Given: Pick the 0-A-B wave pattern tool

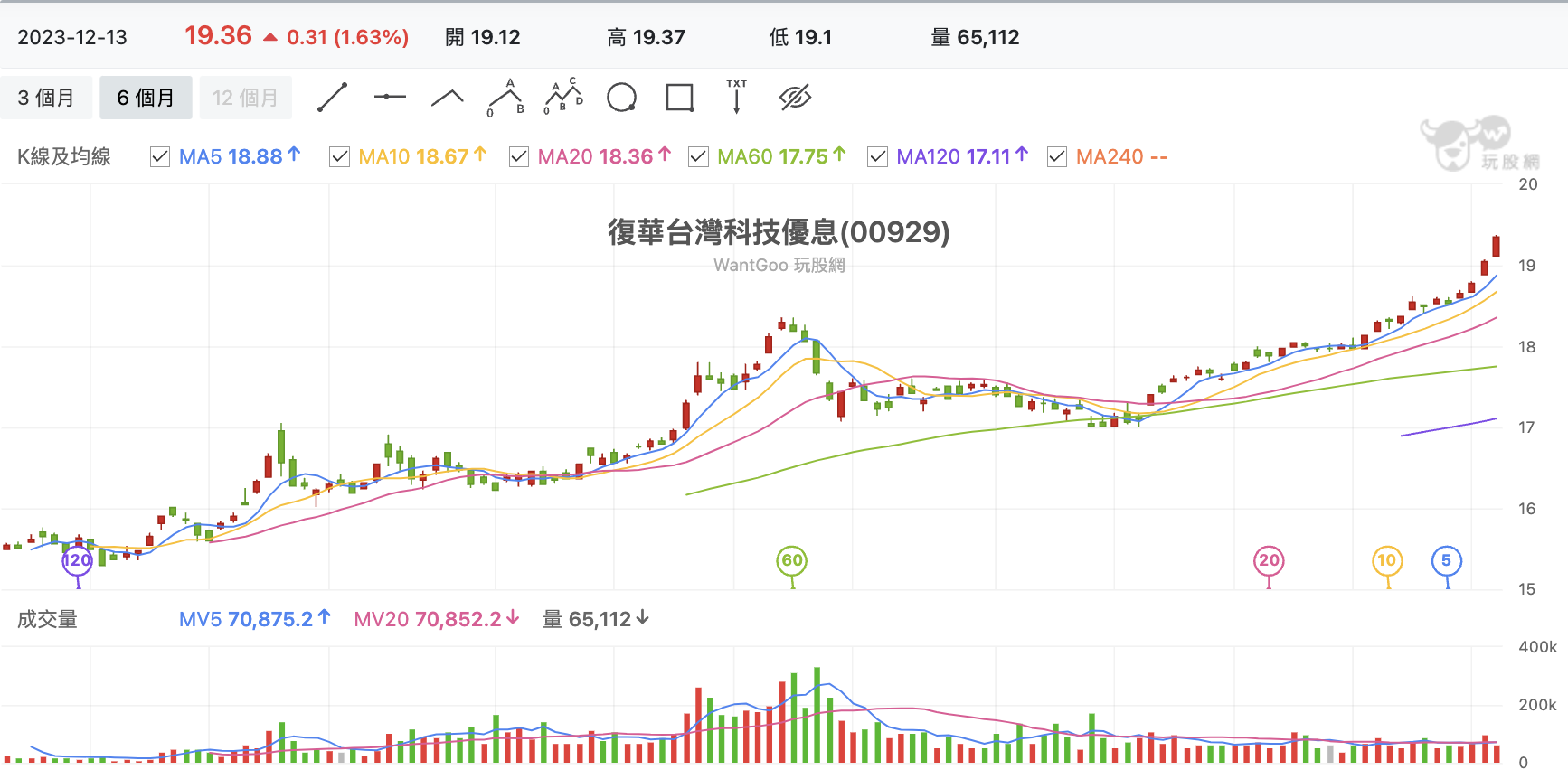Looking at the screenshot, I should tap(505, 97).
